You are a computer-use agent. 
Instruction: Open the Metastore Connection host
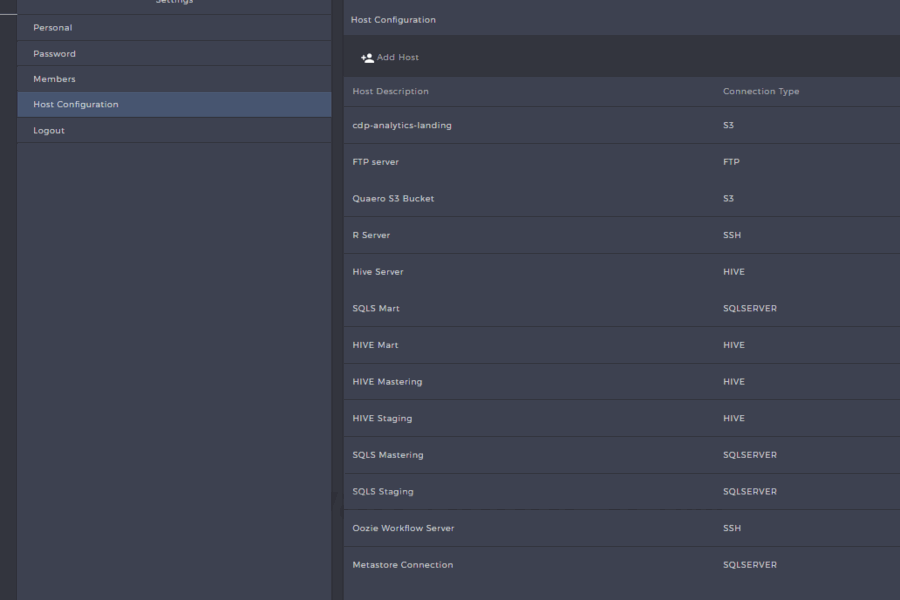403,565
